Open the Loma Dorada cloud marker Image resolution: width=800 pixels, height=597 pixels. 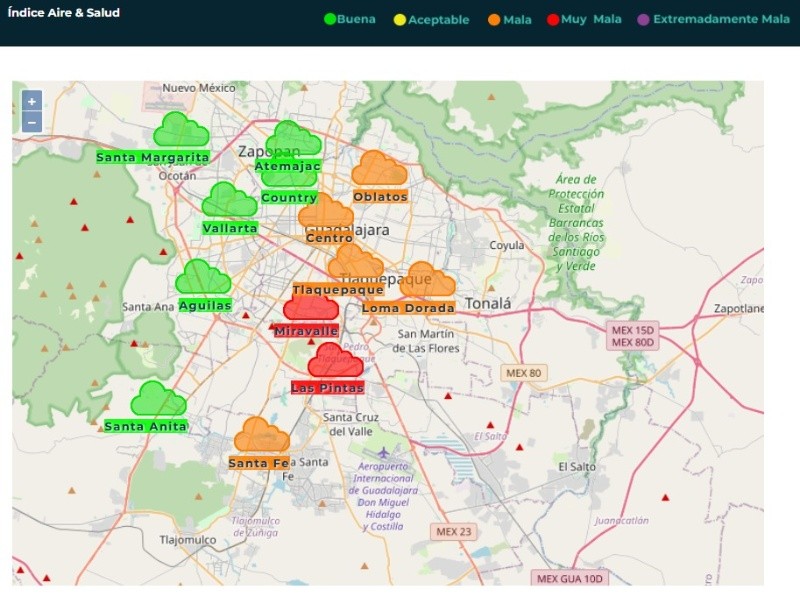[428, 281]
